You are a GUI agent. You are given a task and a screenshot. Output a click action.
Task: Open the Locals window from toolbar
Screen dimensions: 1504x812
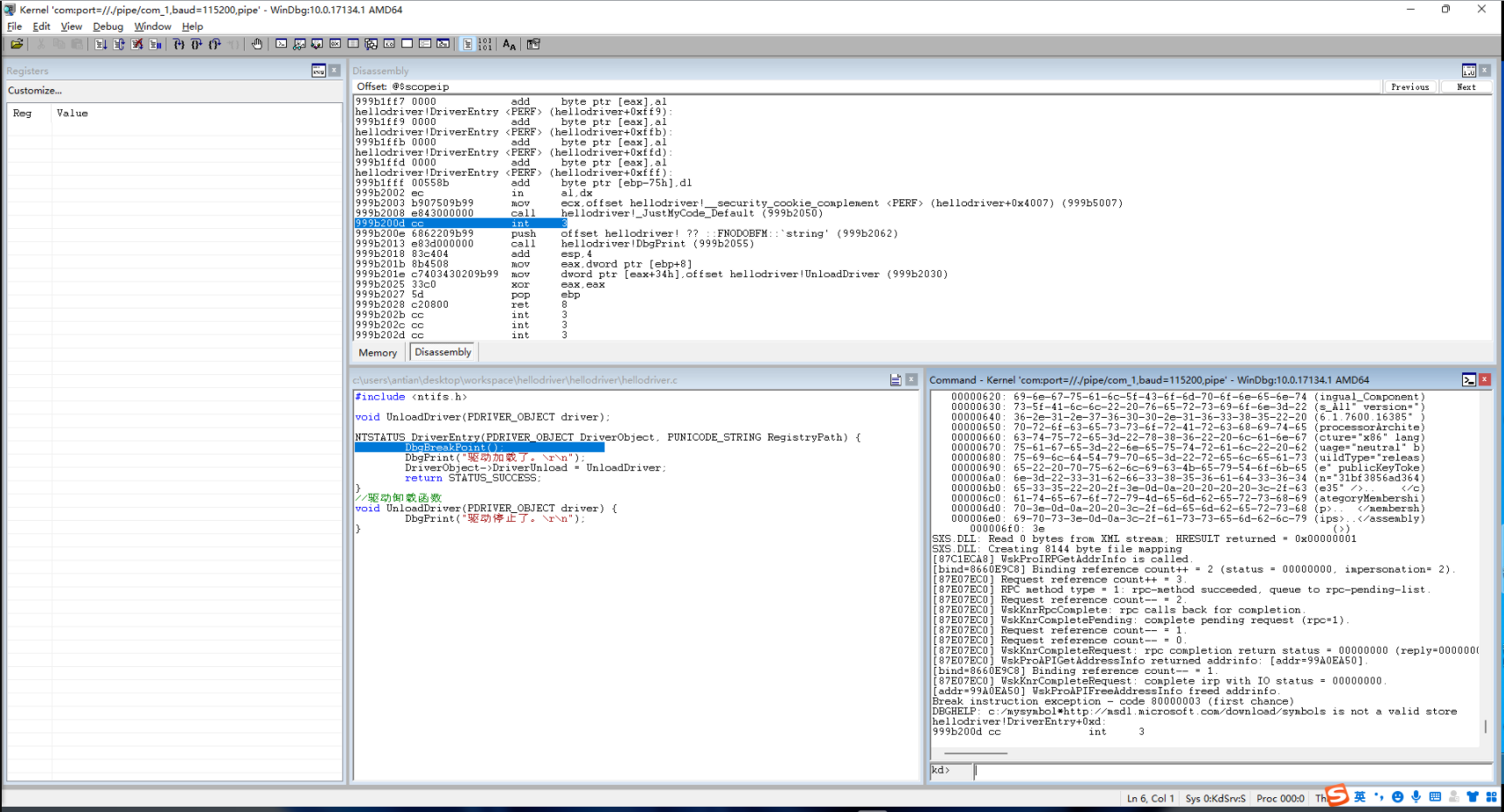pos(317,44)
